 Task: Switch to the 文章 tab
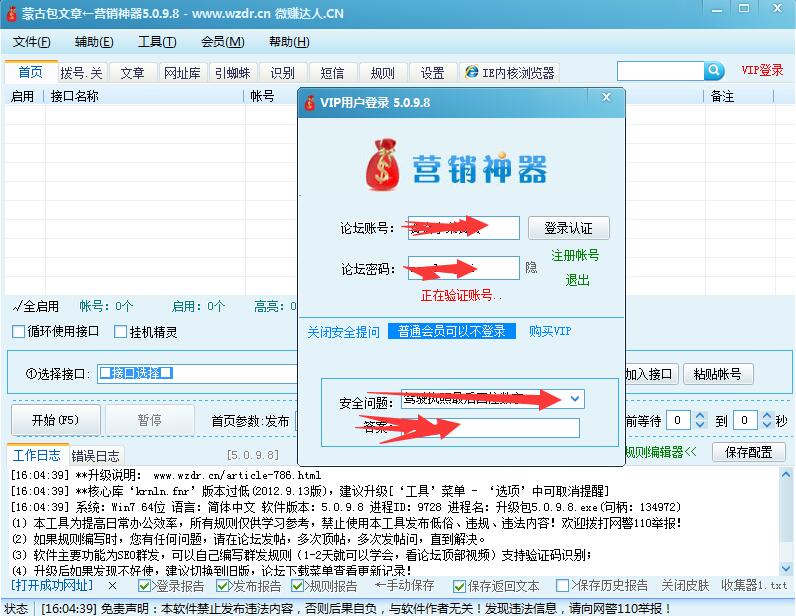coord(132,73)
